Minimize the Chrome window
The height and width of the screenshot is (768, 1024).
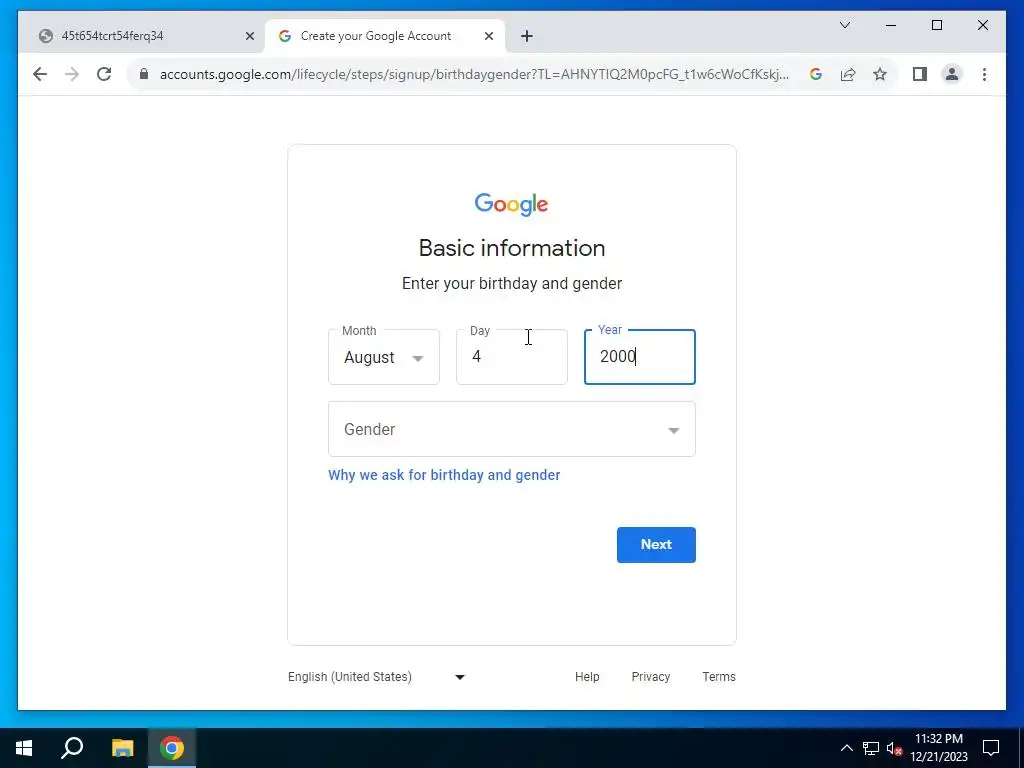(x=891, y=25)
